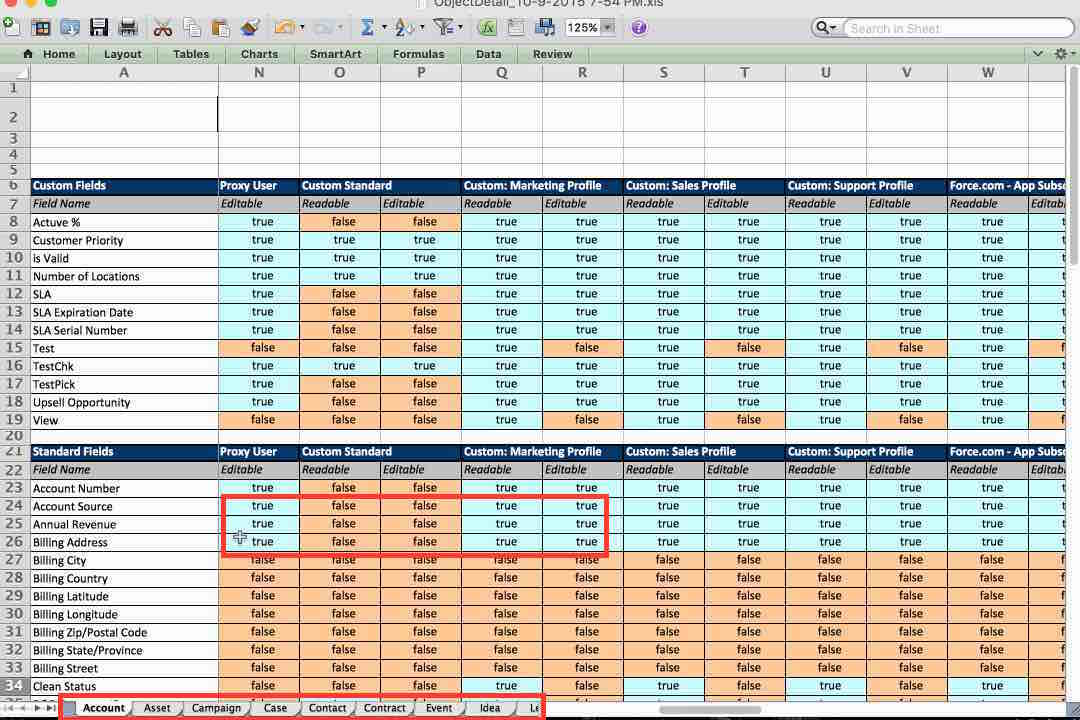Open the Undo history dropdown arrow

point(302,28)
